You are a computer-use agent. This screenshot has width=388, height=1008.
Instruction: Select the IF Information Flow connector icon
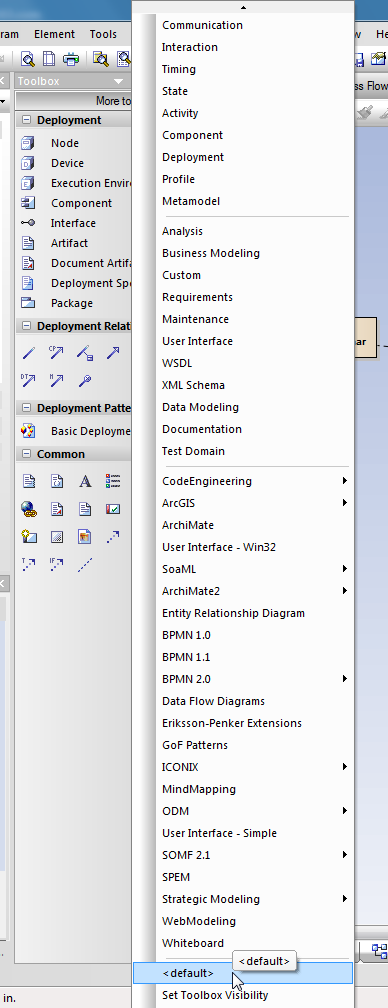pos(57,564)
